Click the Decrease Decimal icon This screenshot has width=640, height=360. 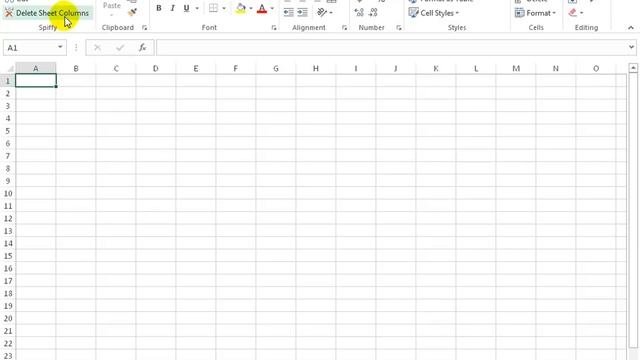(x=373, y=13)
